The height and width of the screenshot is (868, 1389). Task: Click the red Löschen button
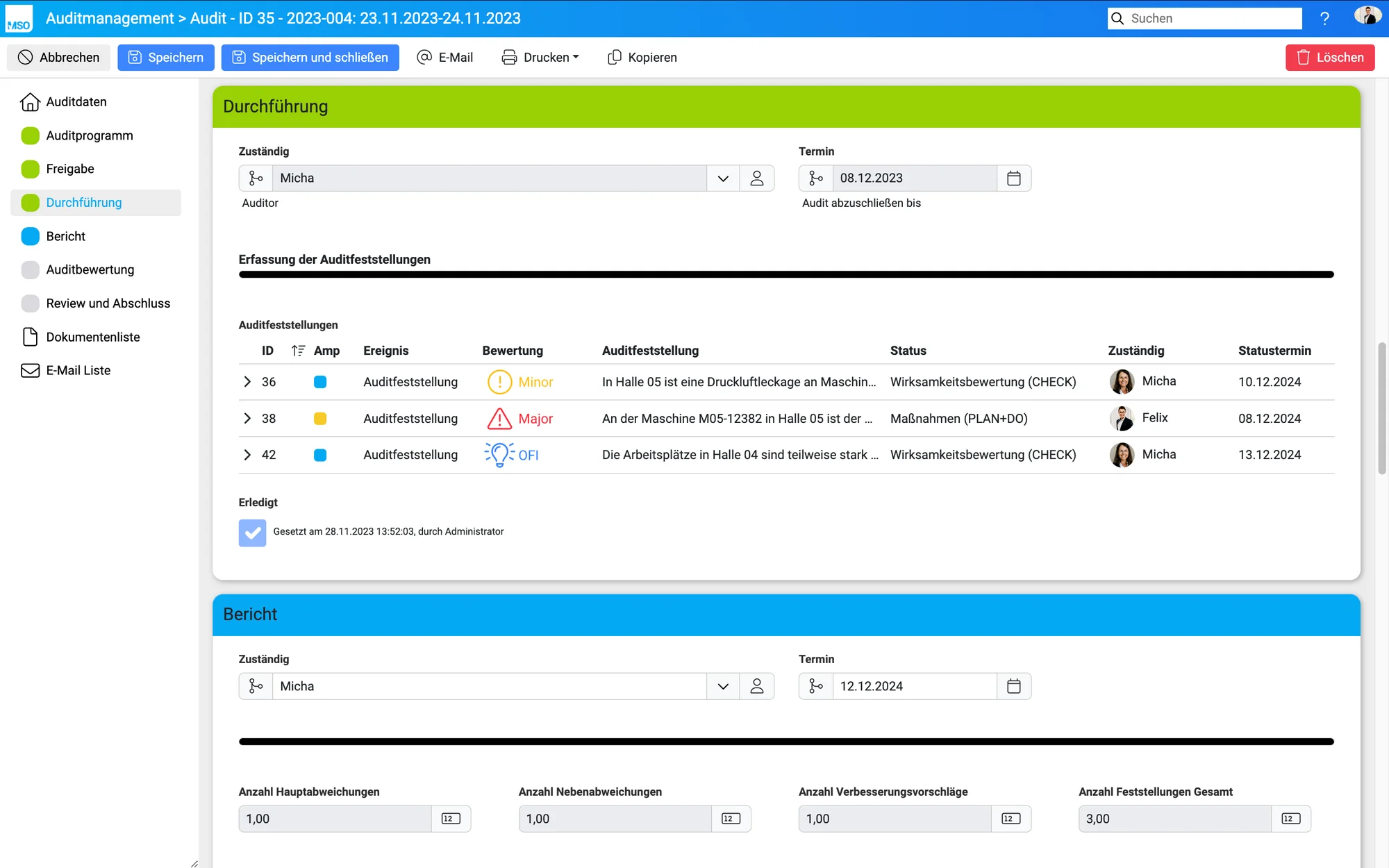pos(1330,58)
